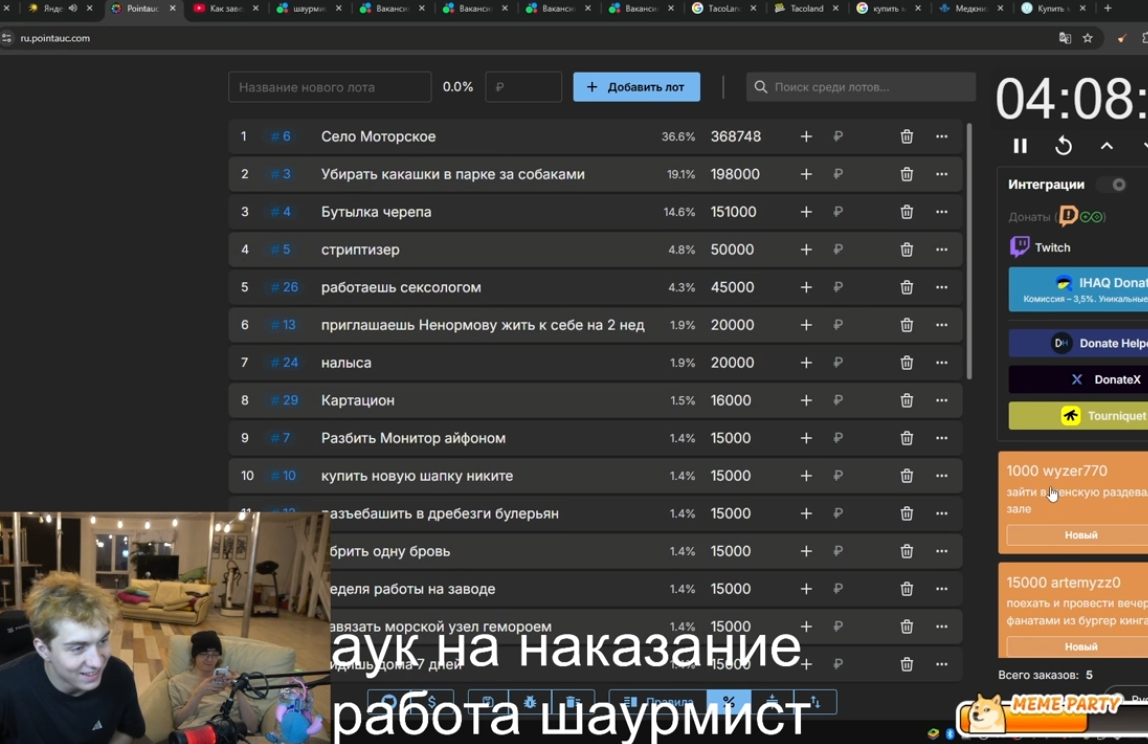Pause the auction timer

[x=1020, y=146]
